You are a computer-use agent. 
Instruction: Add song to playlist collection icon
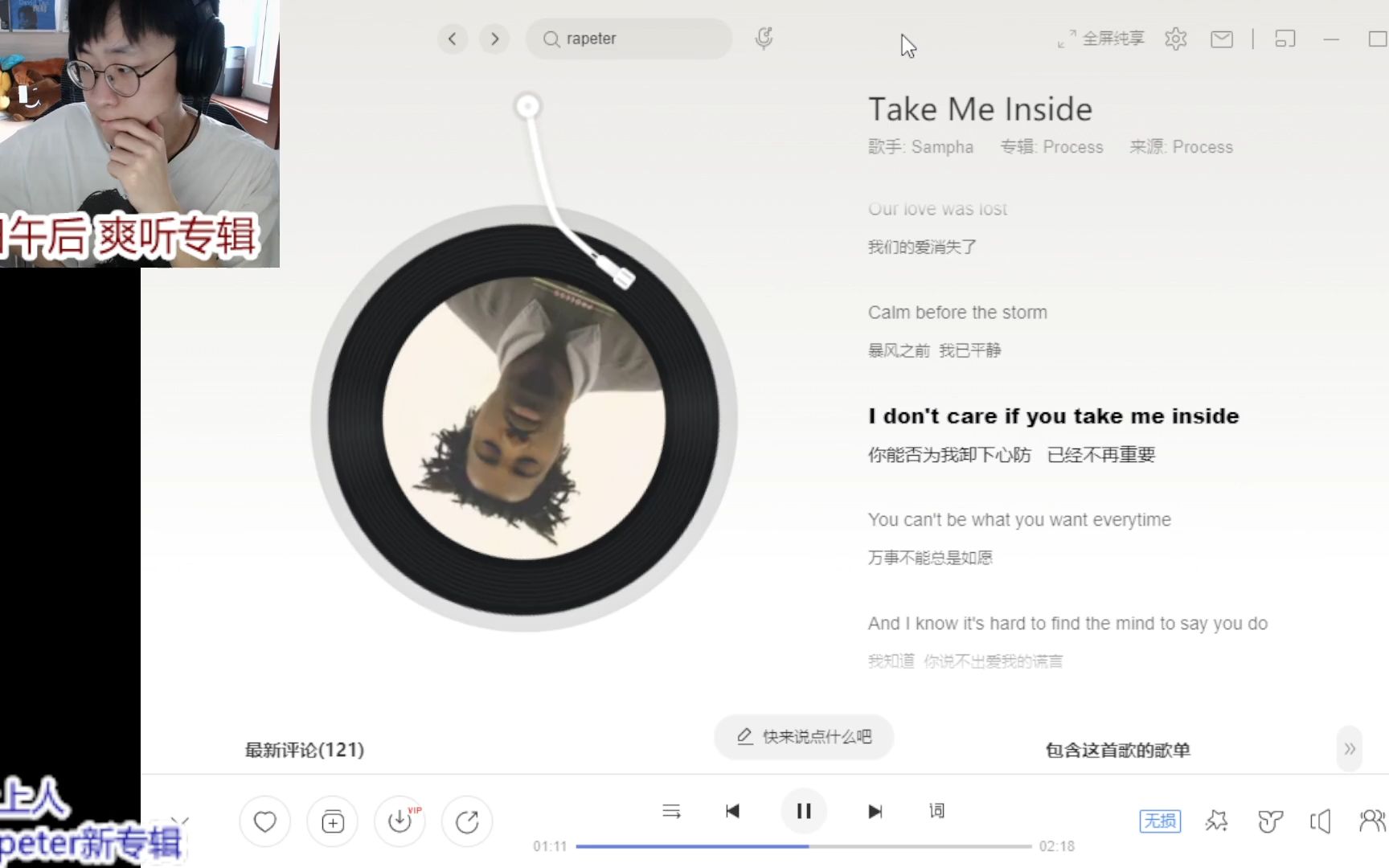click(332, 821)
